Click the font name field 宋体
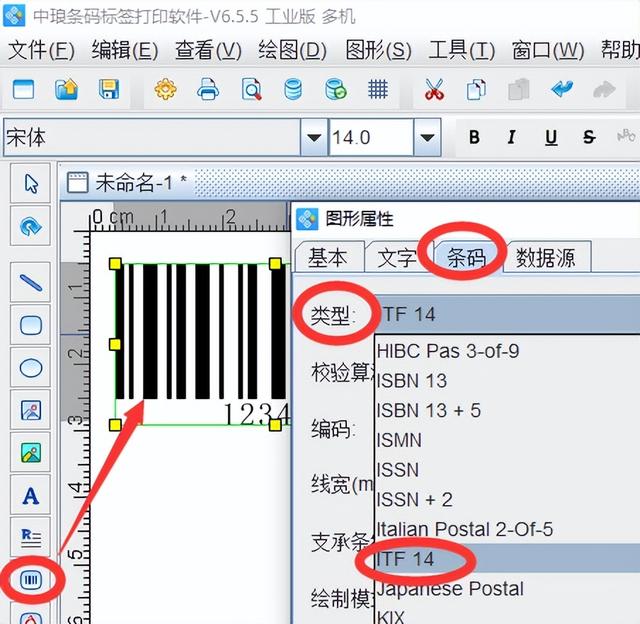 pos(152,137)
